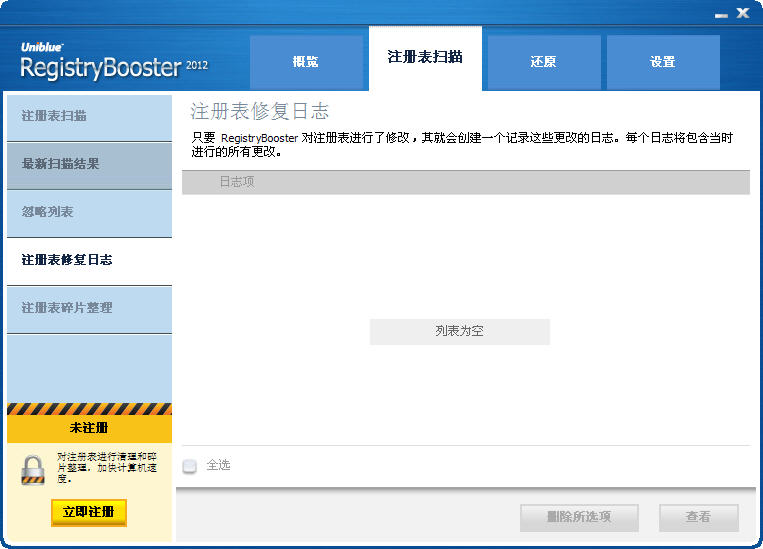Image resolution: width=763 pixels, height=549 pixels.
Task: Open the 设置 tab
Action: 663,62
